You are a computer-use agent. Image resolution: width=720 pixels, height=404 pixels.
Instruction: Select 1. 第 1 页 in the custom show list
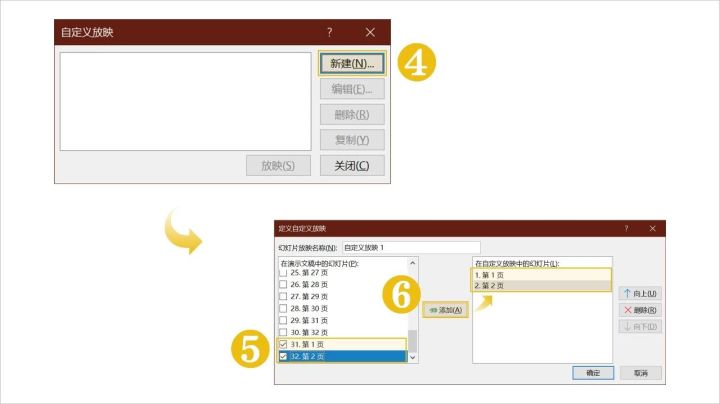[x=542, y=275]
